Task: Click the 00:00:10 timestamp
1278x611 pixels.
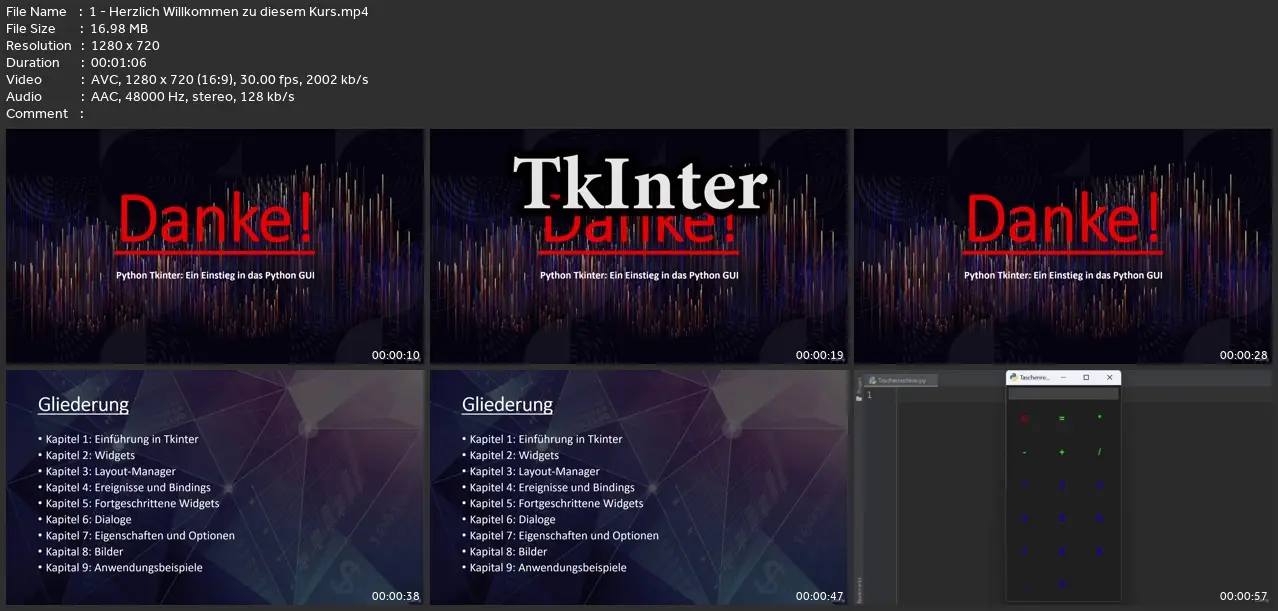Action: pyautogui.click(x=396, y=355)
